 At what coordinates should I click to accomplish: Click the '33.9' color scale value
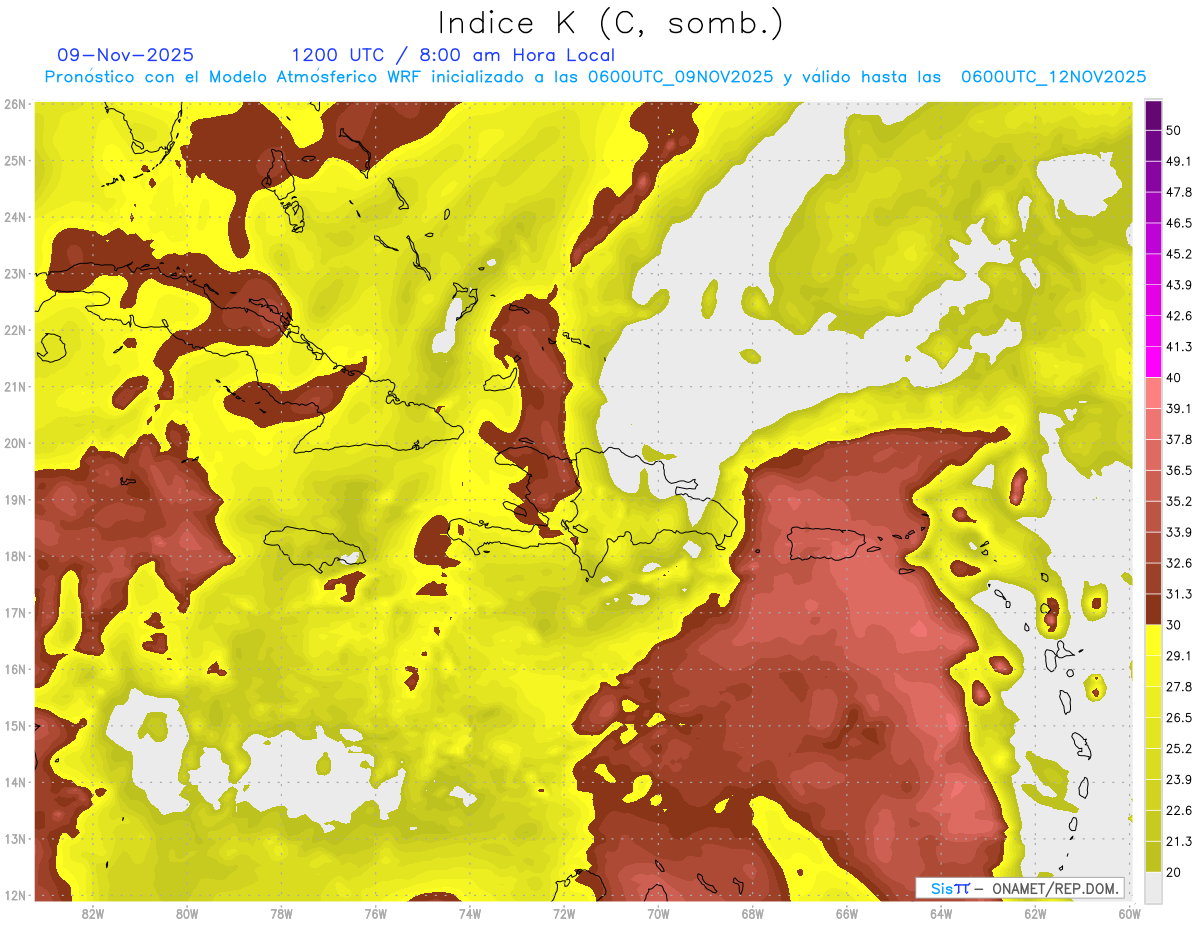1179,532
